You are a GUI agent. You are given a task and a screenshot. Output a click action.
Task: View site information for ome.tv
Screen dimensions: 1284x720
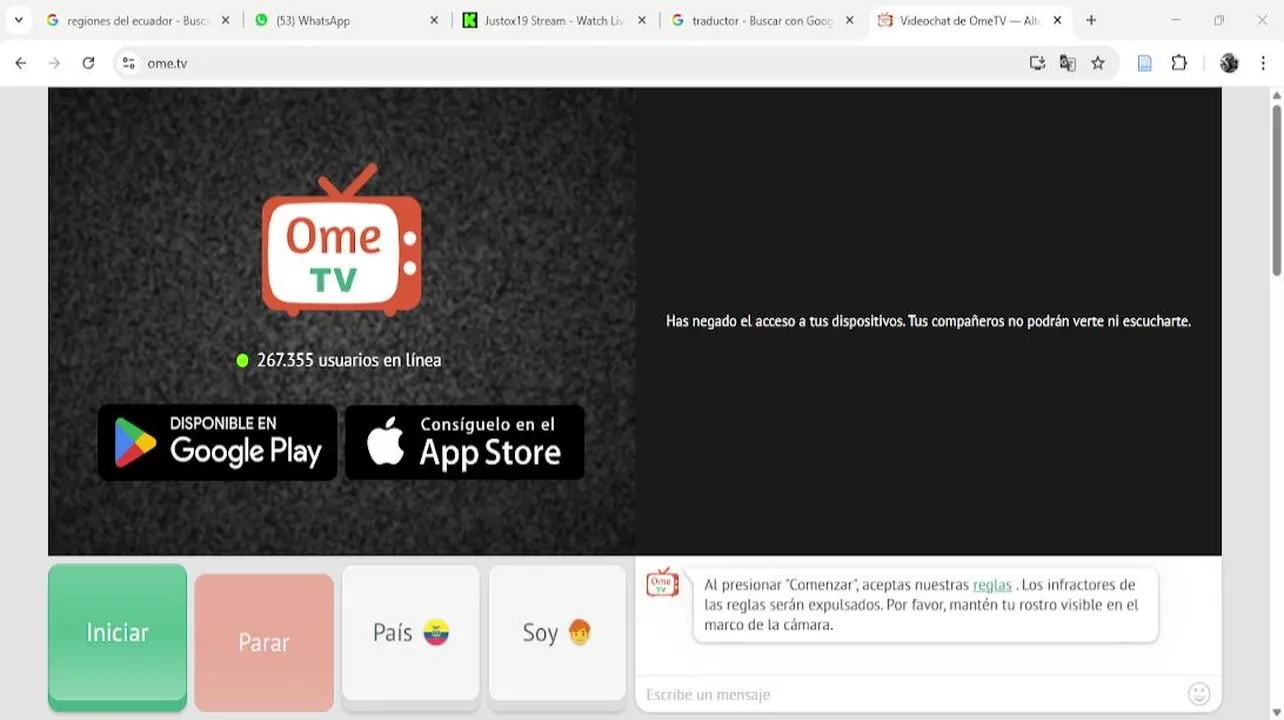click(x=128, y=63)
